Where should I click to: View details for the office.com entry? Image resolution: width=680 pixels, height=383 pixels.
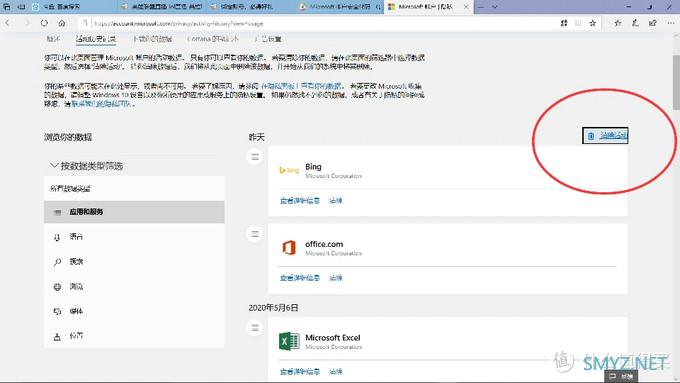coord(300,278)
